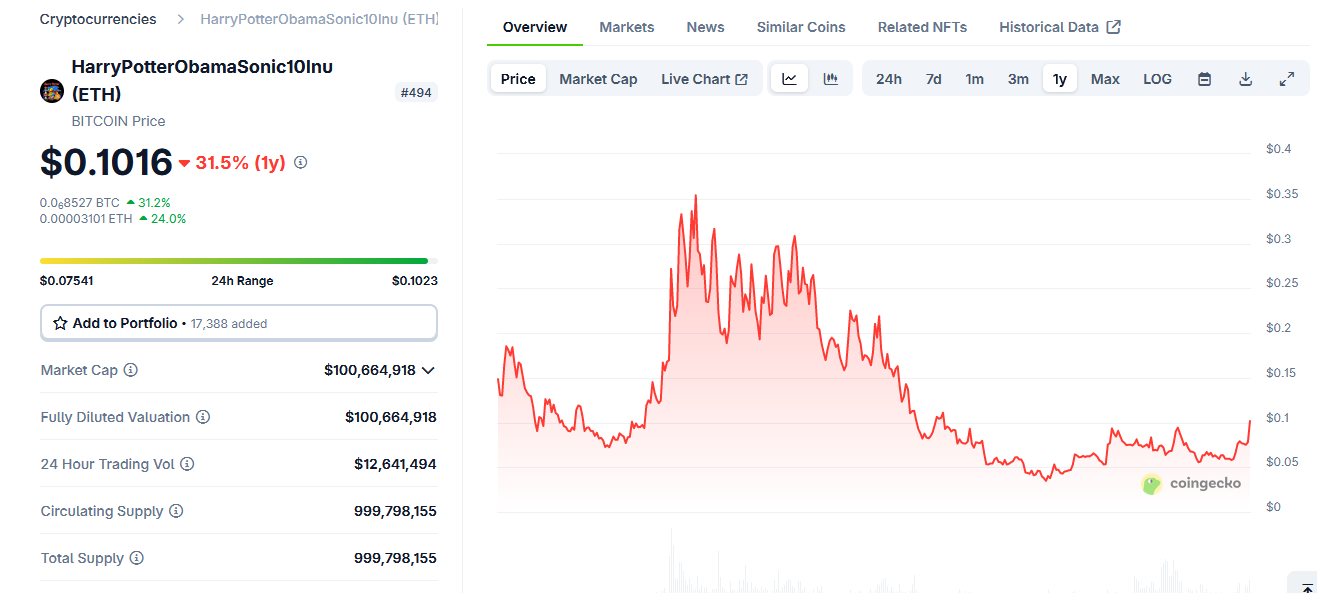Select the line chart view icon
This screenshot has height=593, width=1317.
pyautogui.click(x=789, y=79)
